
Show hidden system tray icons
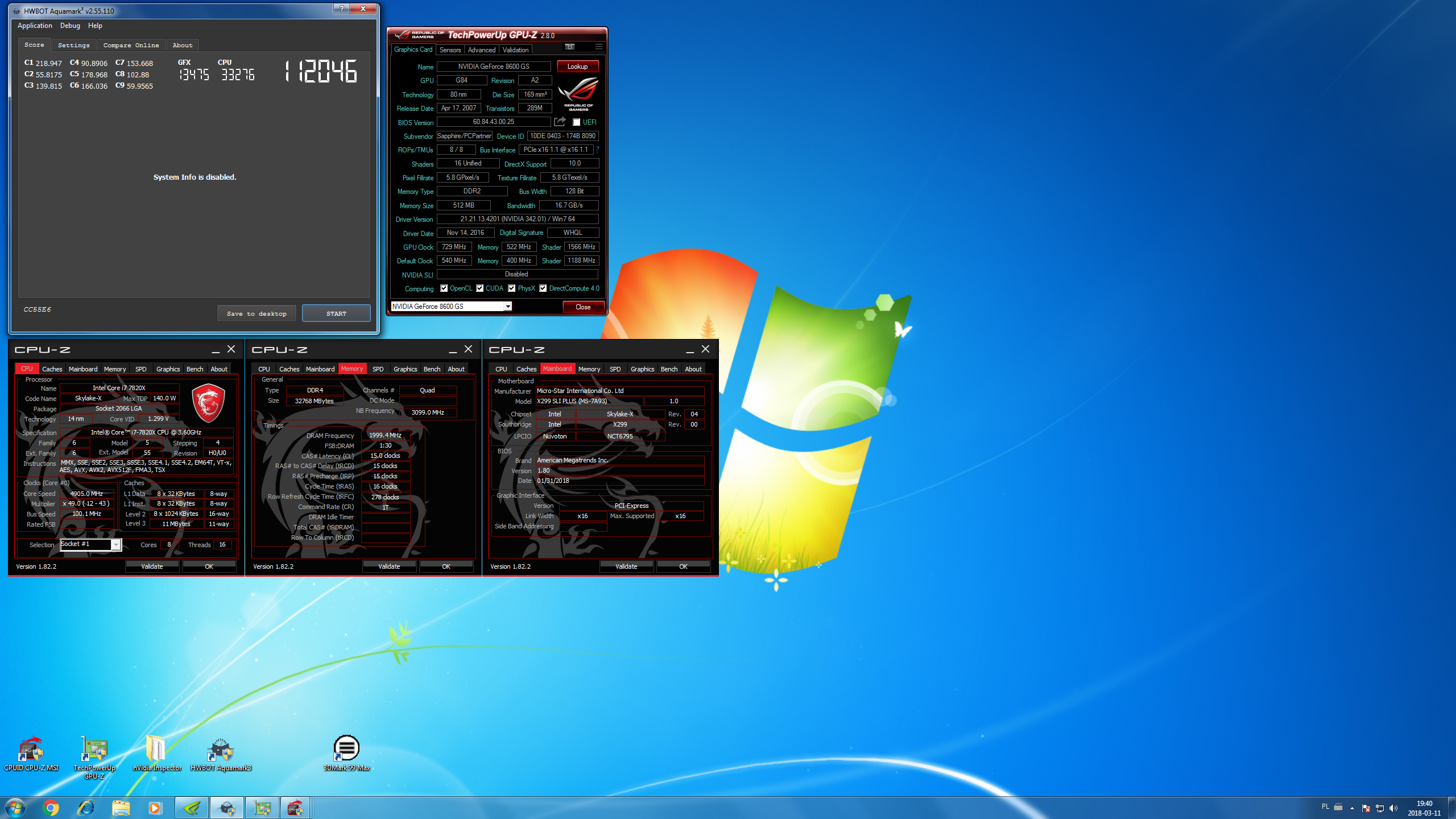point(1352,808)
